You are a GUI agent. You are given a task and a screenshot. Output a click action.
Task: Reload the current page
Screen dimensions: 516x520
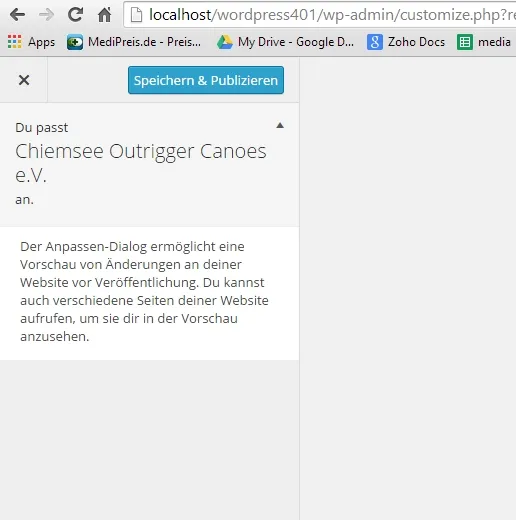[76, 14]
